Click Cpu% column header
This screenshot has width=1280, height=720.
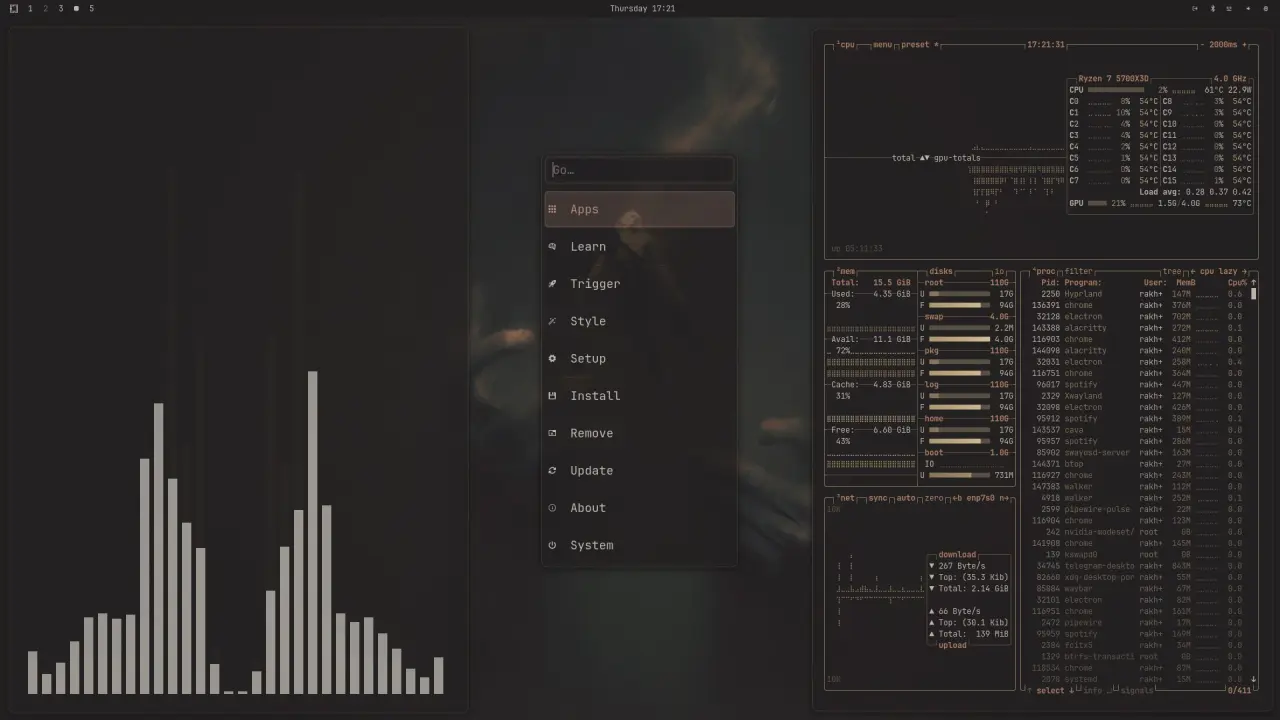coord(1237,283)
